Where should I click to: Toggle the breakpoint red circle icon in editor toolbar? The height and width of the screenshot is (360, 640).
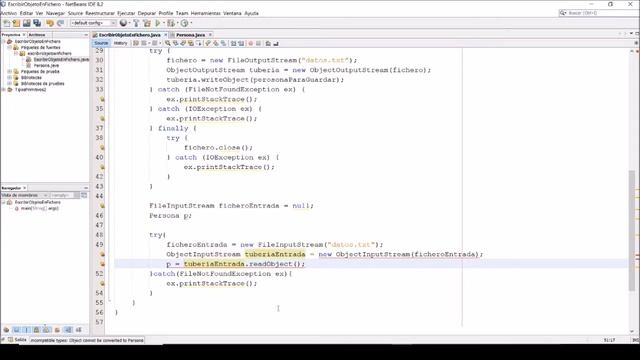pos(250,43)
